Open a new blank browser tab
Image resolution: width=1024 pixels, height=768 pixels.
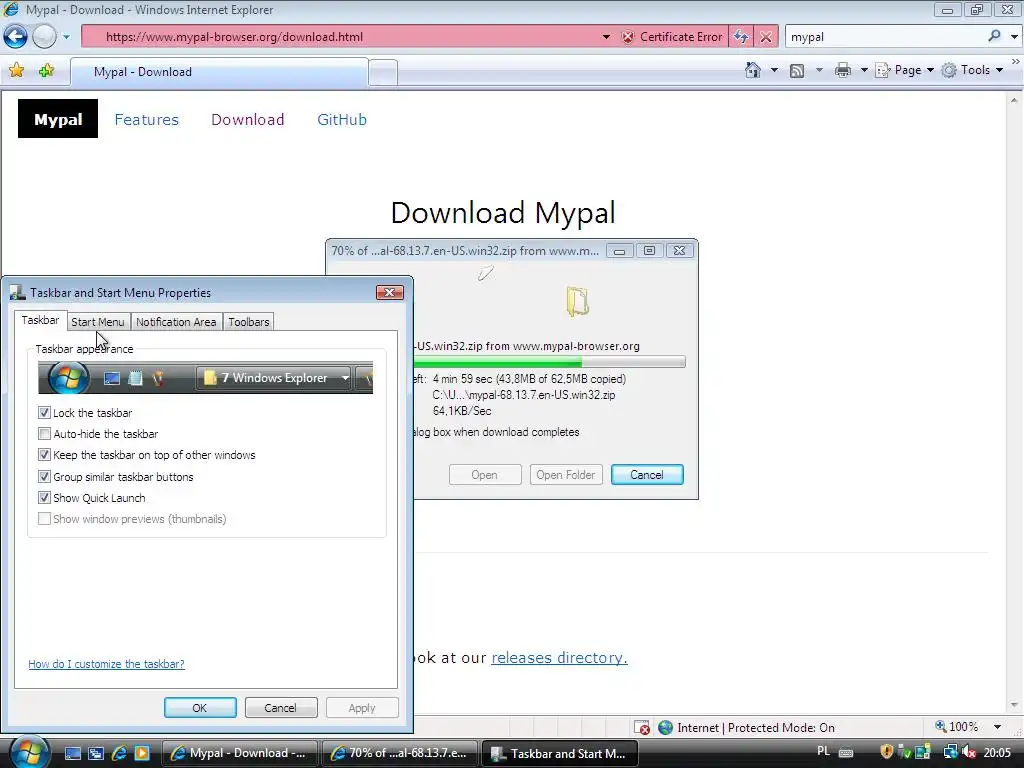(x=383, y=72)
